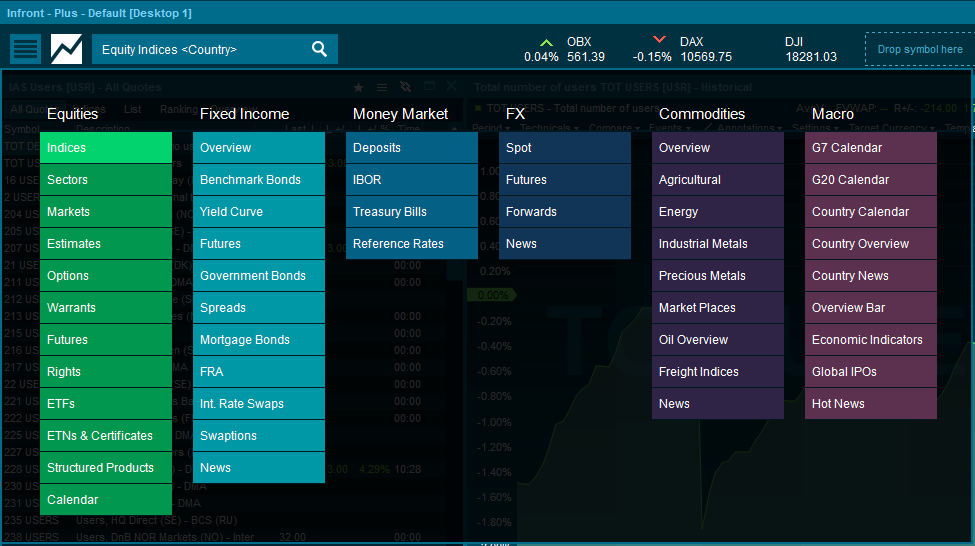This screenshot has height=546, width=975.
Task: Choose Swaptions entry
Action: pyautogui.click(x=259, y=436)
